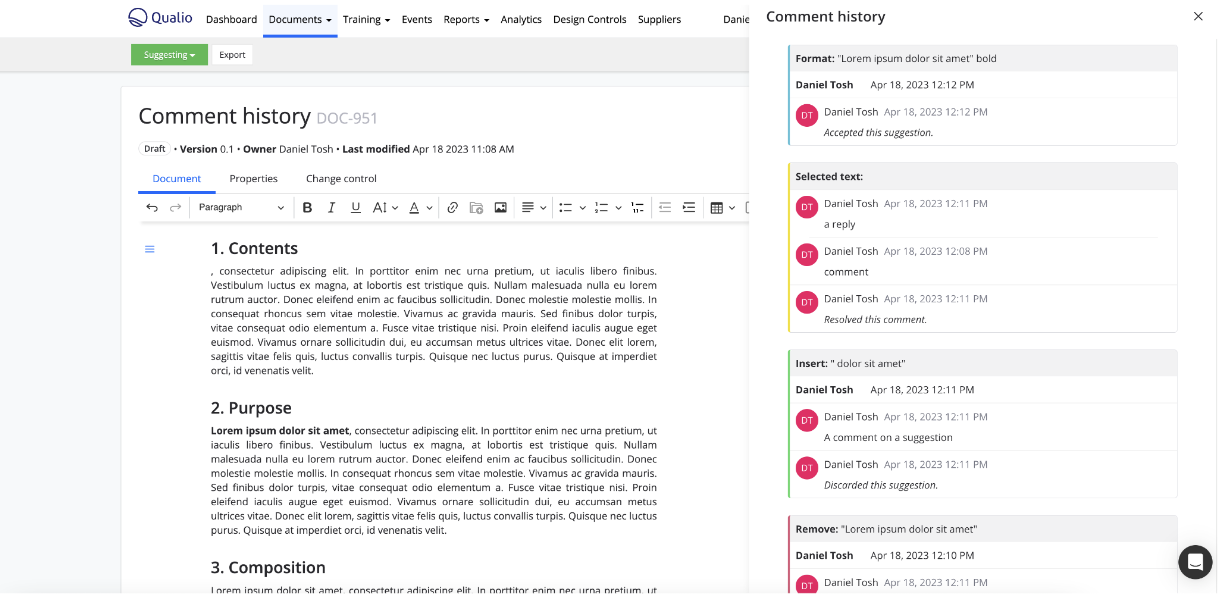The height and width of the screenshot is (600, 1222).
Task: Toggle bold formatting
Action: pyautogui.click(x=307, y=208)
